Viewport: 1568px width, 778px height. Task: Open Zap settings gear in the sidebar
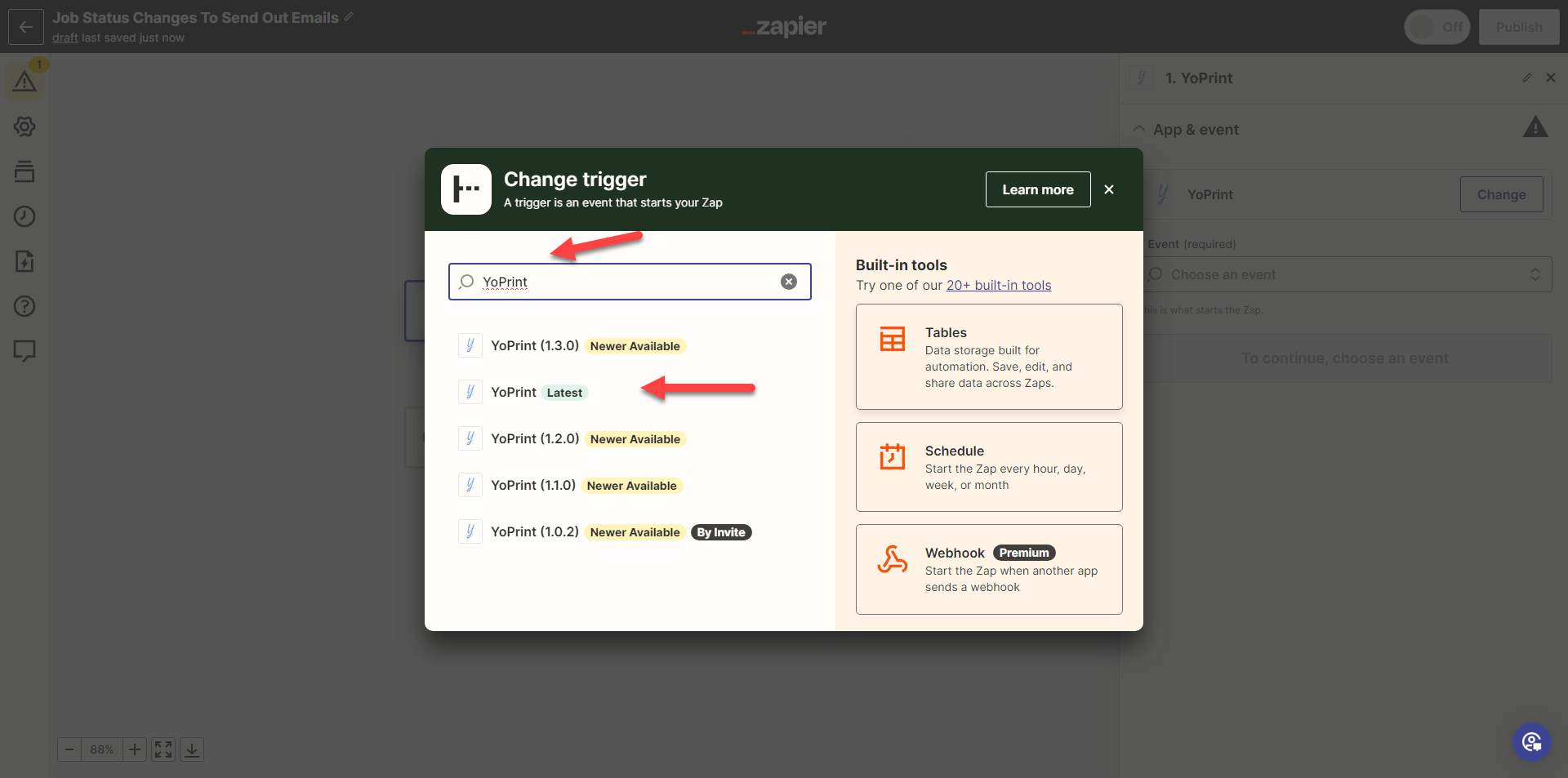(24, 127)
